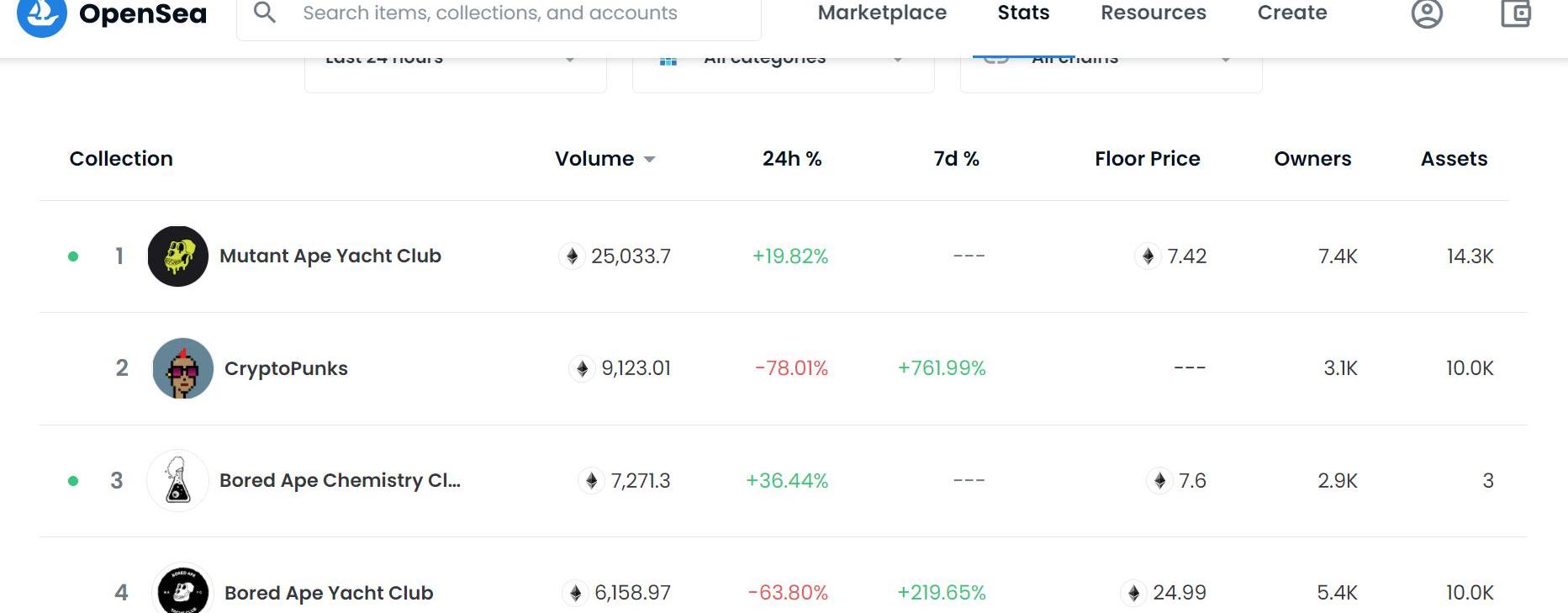
Task: Click the Owners column header
Action: click(x=1312, y=159)
